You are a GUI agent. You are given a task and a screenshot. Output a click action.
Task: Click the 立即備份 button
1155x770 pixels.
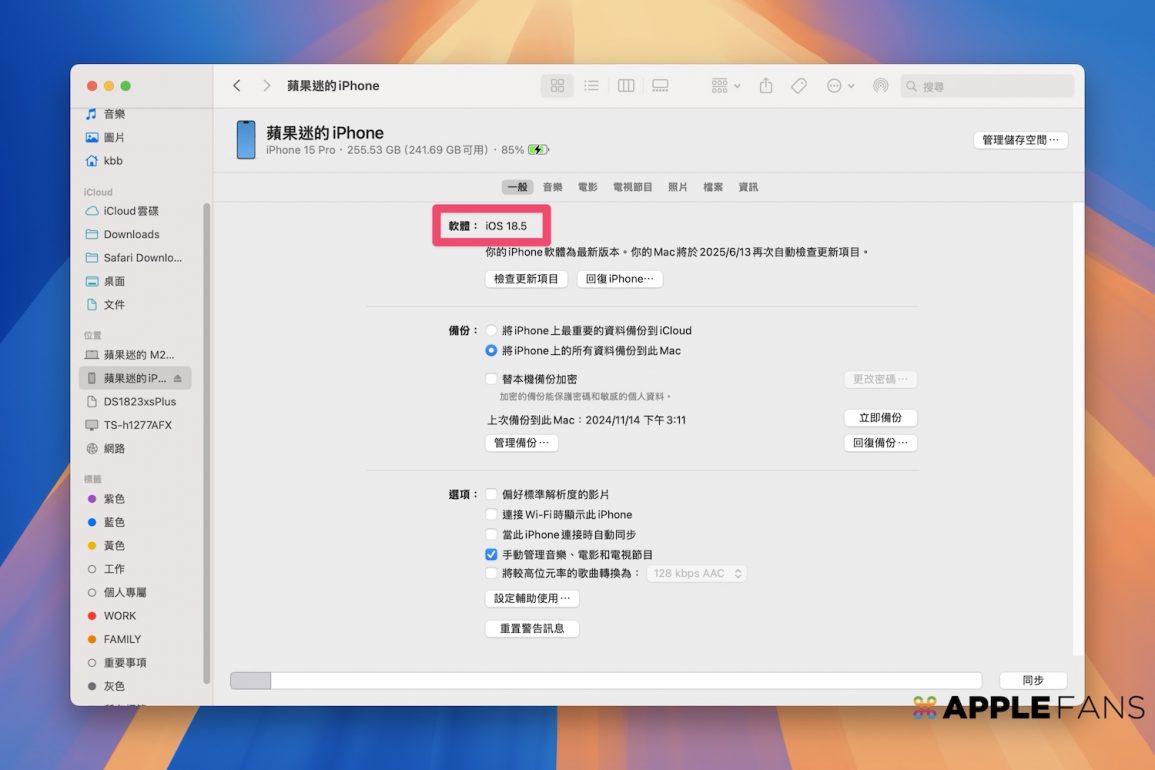(x=880, y=418)
